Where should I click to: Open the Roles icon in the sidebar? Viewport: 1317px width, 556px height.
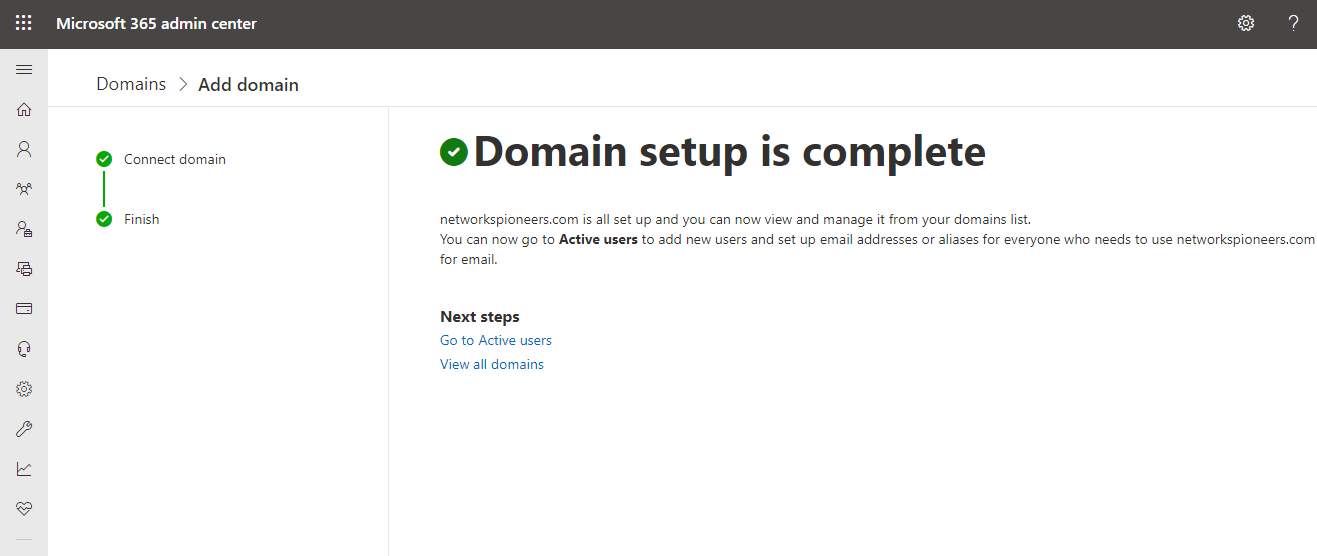tap(24, 229)
